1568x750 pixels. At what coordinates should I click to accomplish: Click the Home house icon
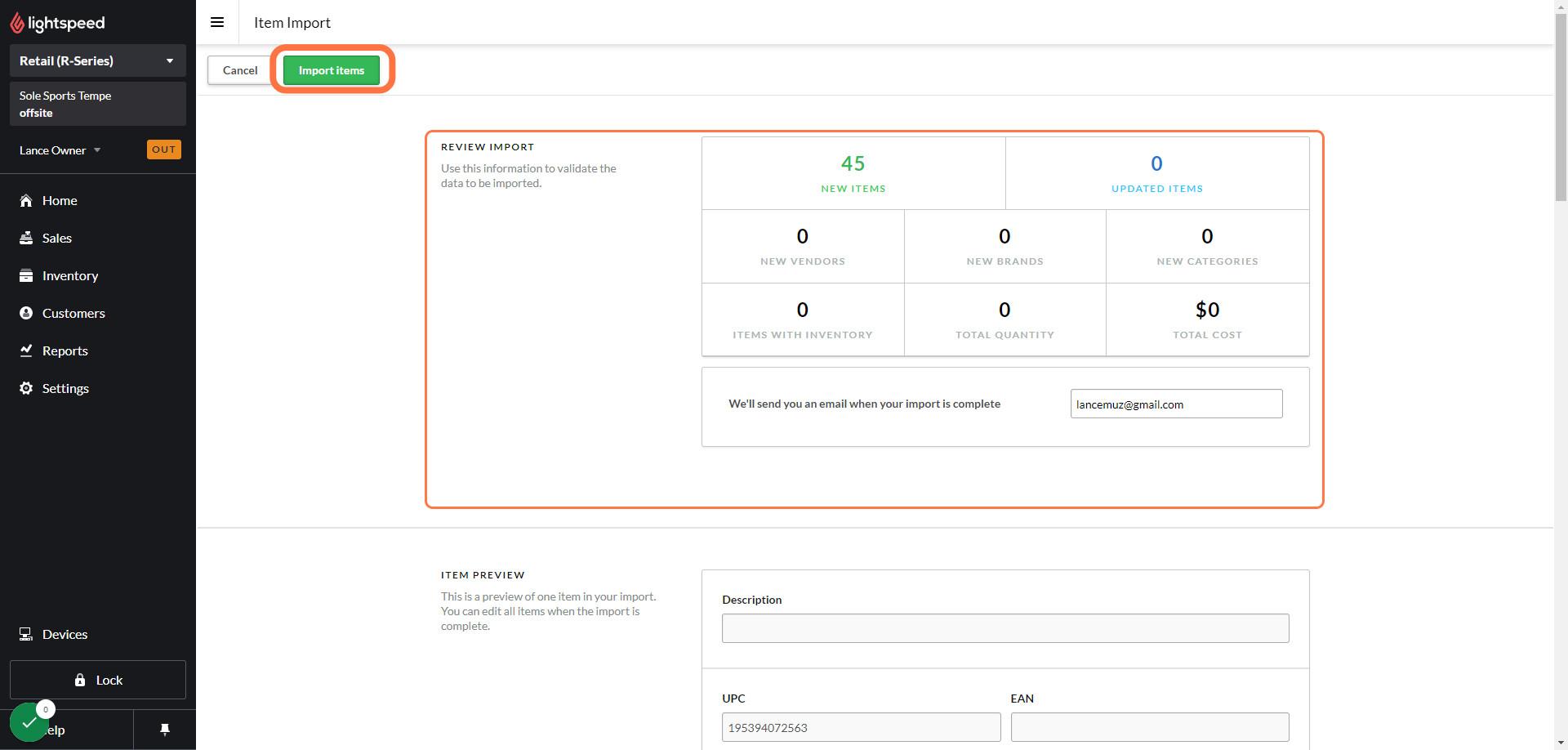click(x=26, y=200)
